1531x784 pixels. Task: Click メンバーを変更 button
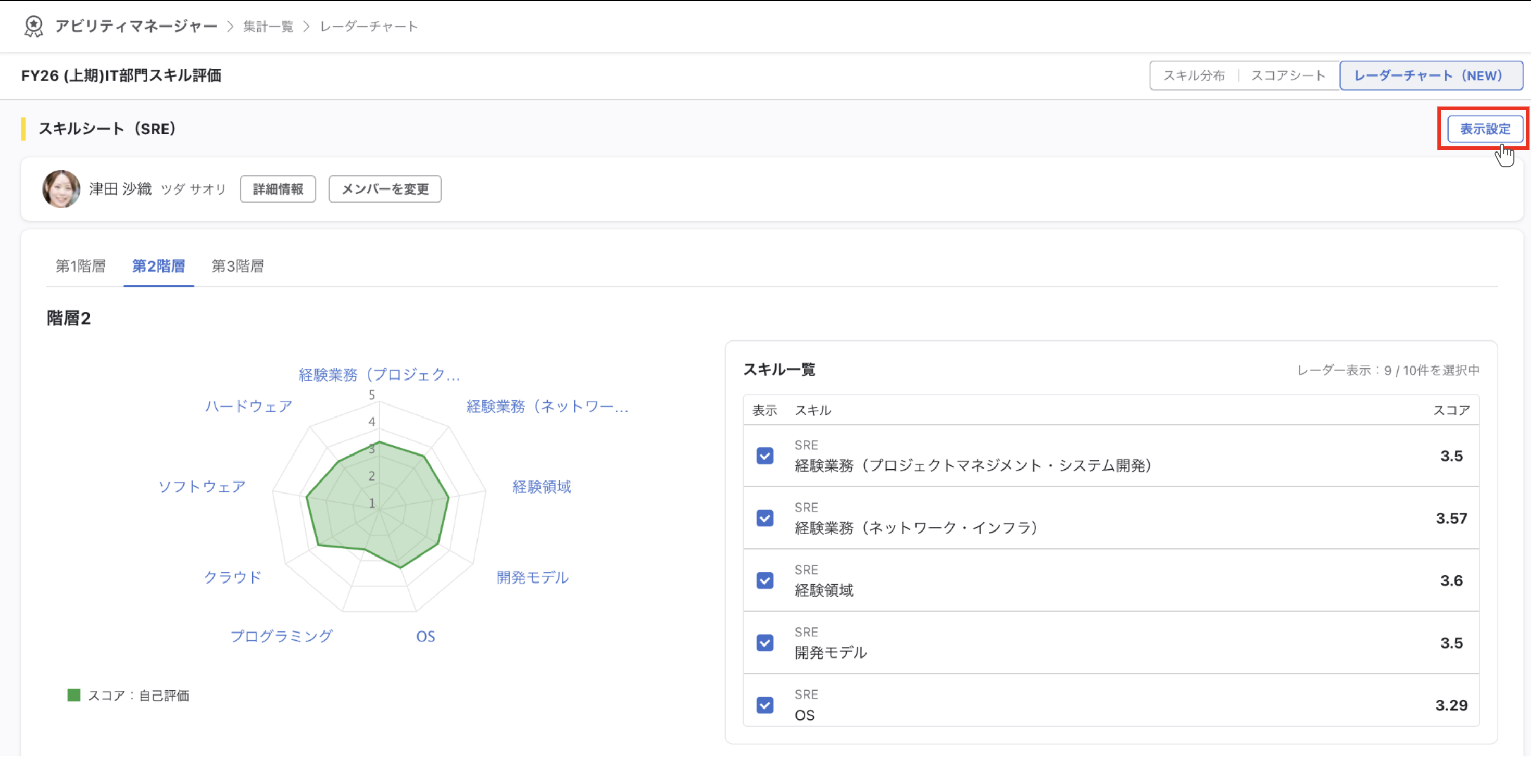click(x=384, y=189)
